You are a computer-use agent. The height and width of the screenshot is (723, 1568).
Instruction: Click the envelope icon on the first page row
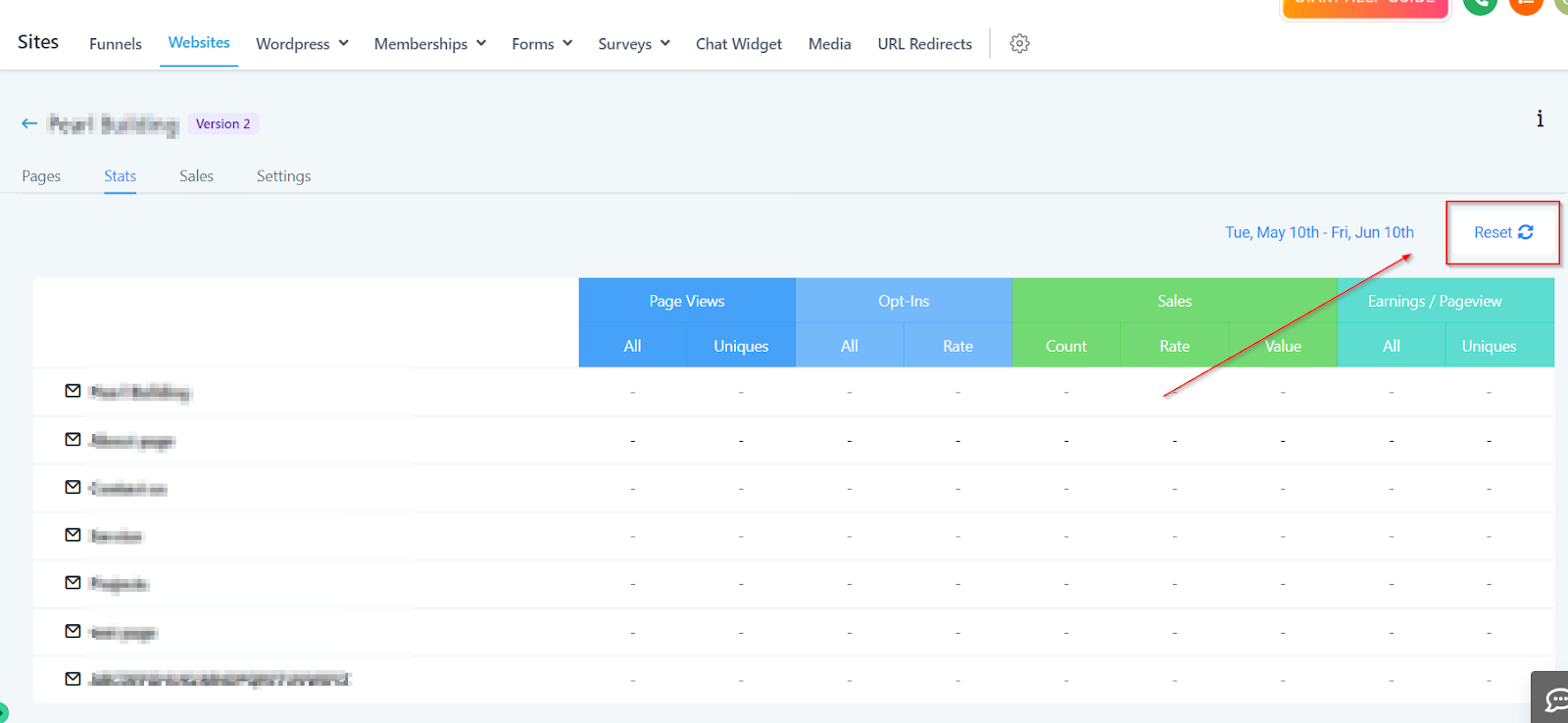point(73,391)
